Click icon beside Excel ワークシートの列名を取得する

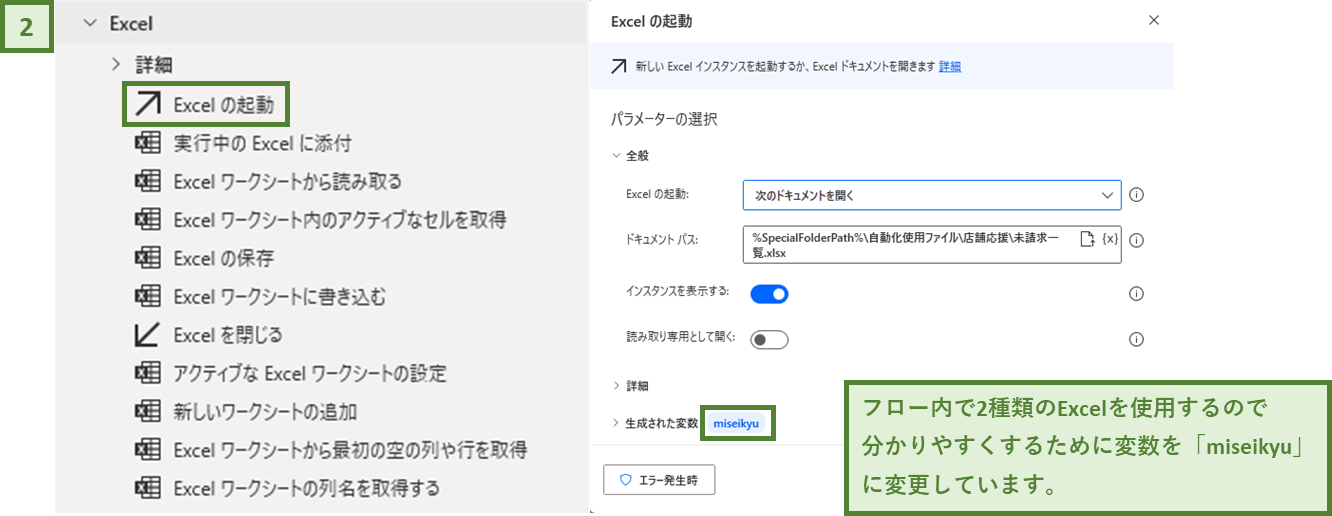click(x=148, y=488)
